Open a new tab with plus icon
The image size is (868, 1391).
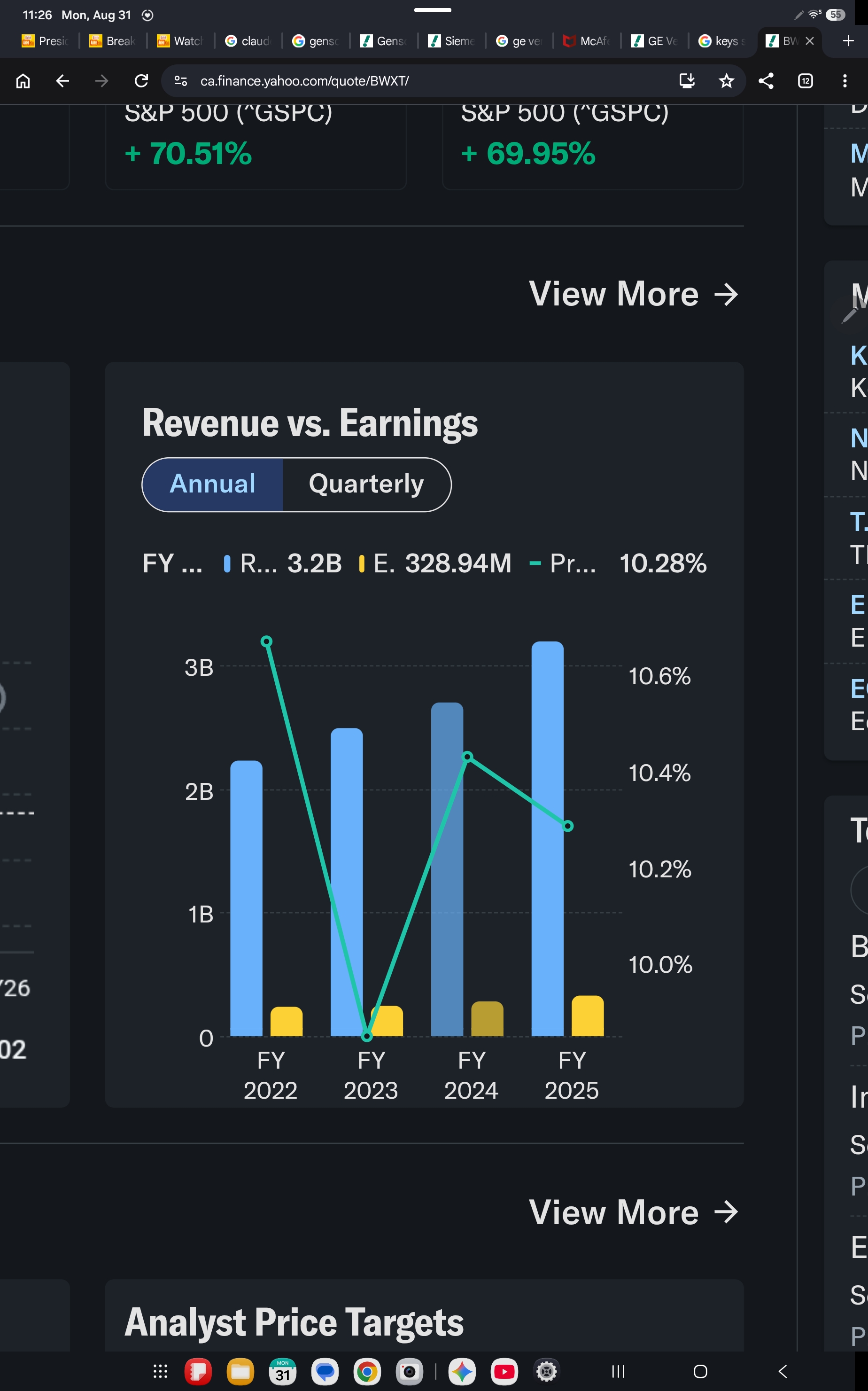(x=848, y=41)
